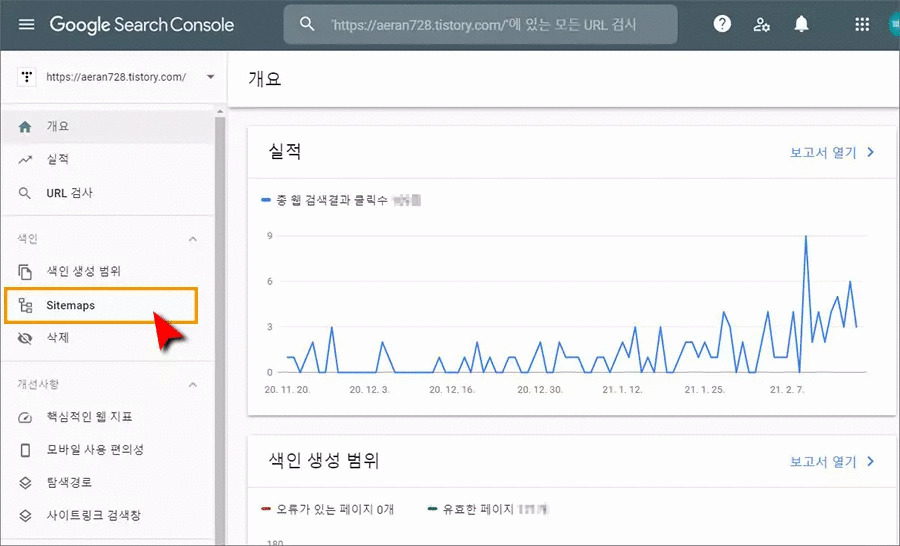Click the 20. 12. 30. axis date label
Screen dimensions: 900x546
540,390
